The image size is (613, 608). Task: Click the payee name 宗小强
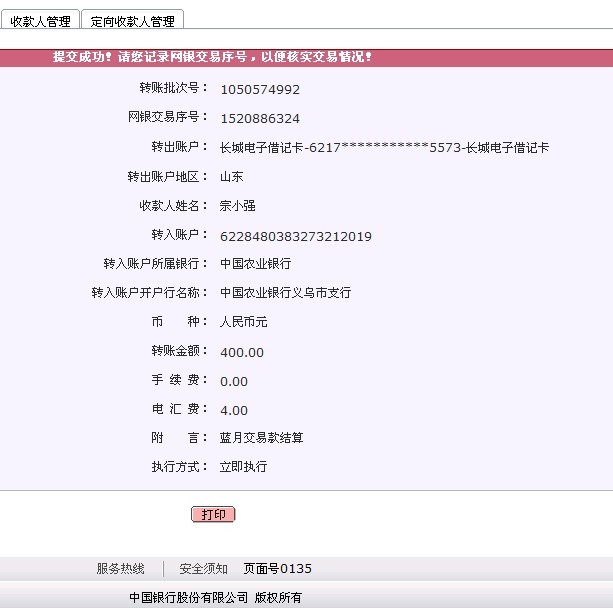(x=238, y=206)
